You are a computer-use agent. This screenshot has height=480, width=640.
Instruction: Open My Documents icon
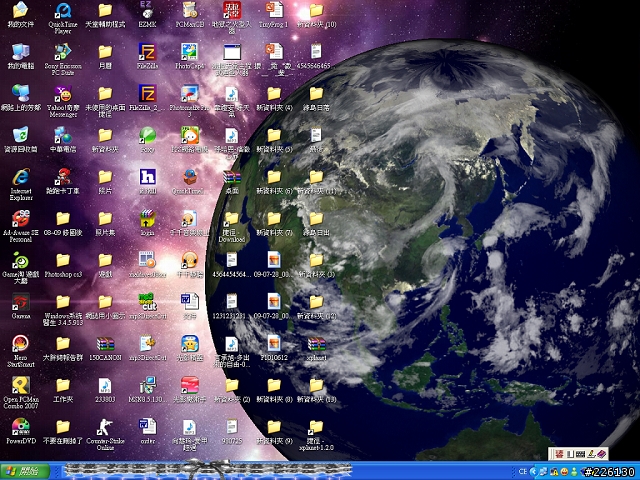click(21, 14)
